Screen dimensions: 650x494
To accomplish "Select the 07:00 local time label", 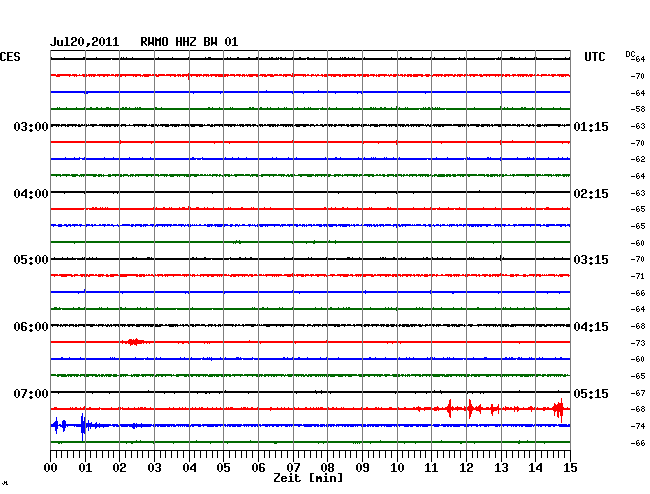I will pos(31,394).
